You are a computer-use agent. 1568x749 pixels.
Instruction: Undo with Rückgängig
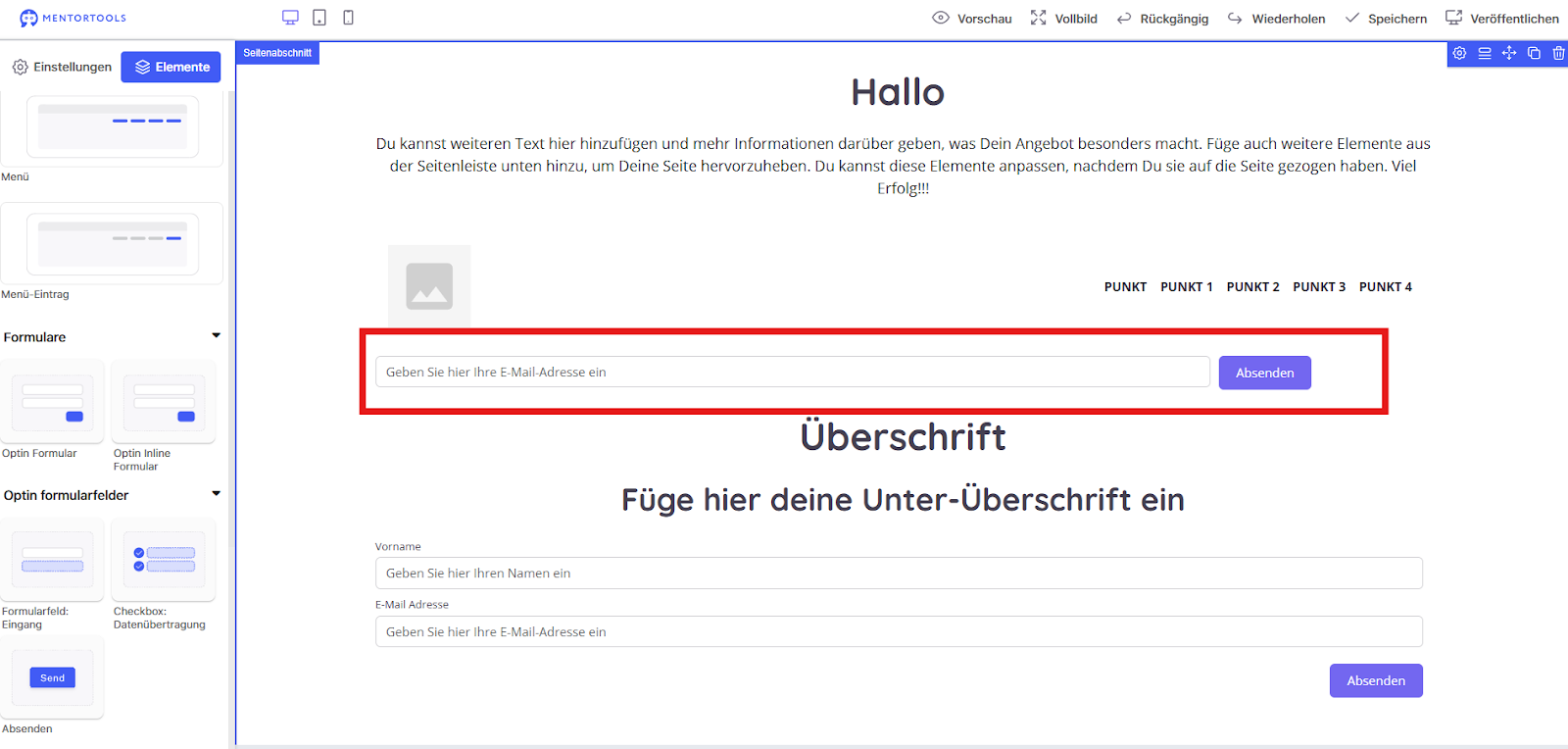click(1162, 19)
